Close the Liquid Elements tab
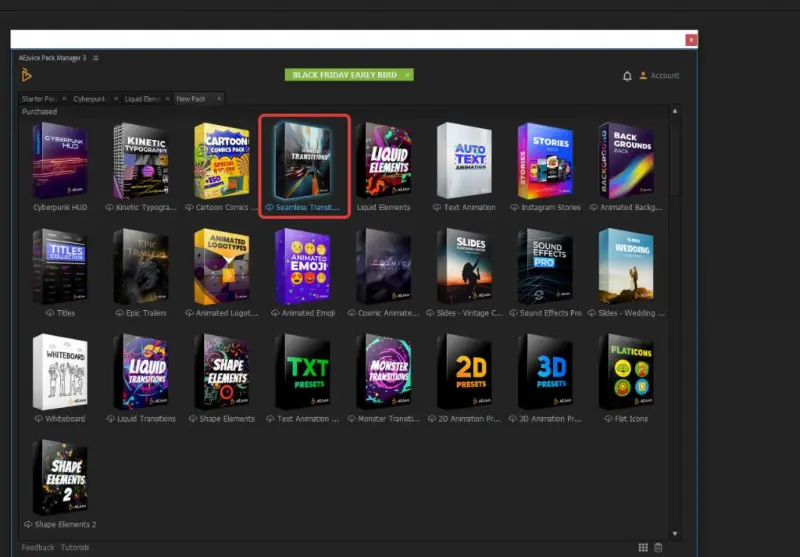This screenshot has width=800, height=557. click(x=167, y=99)
